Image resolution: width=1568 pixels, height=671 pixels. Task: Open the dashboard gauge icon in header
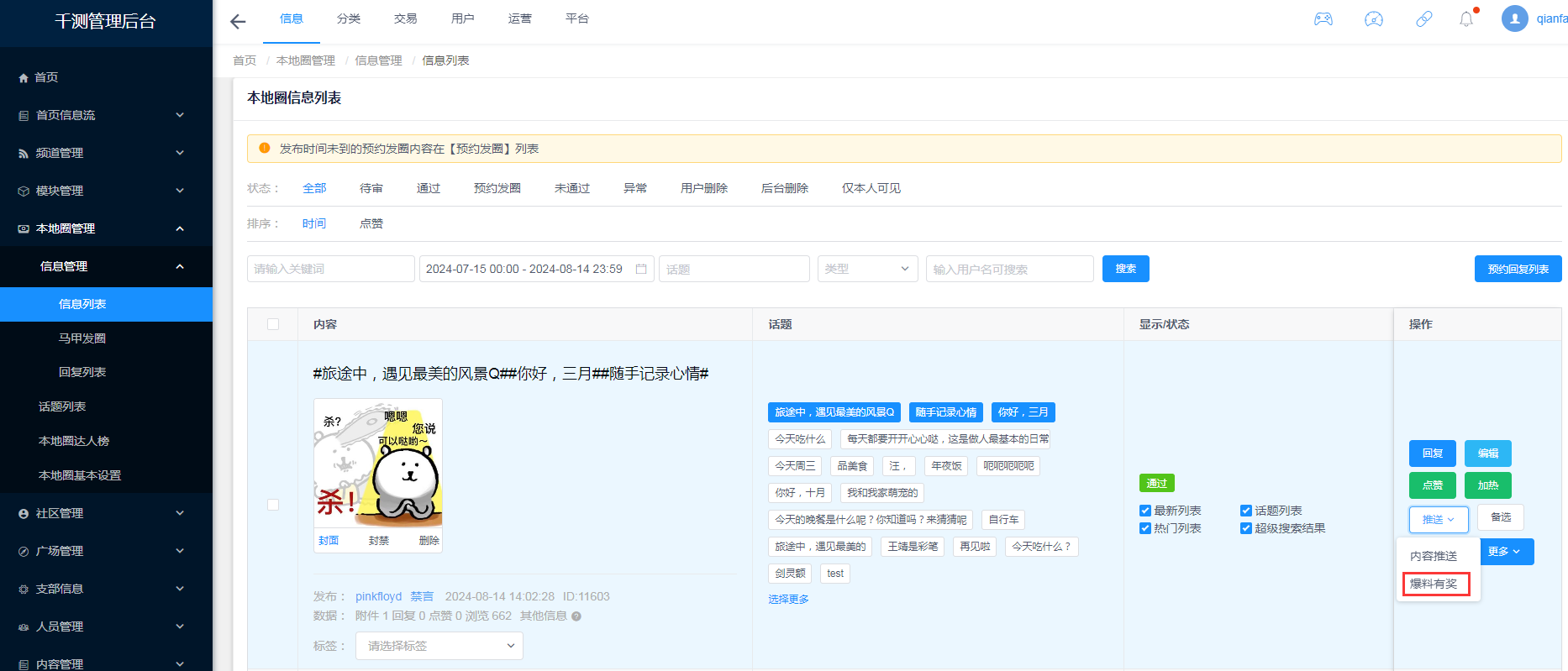tap(1374, 18)
